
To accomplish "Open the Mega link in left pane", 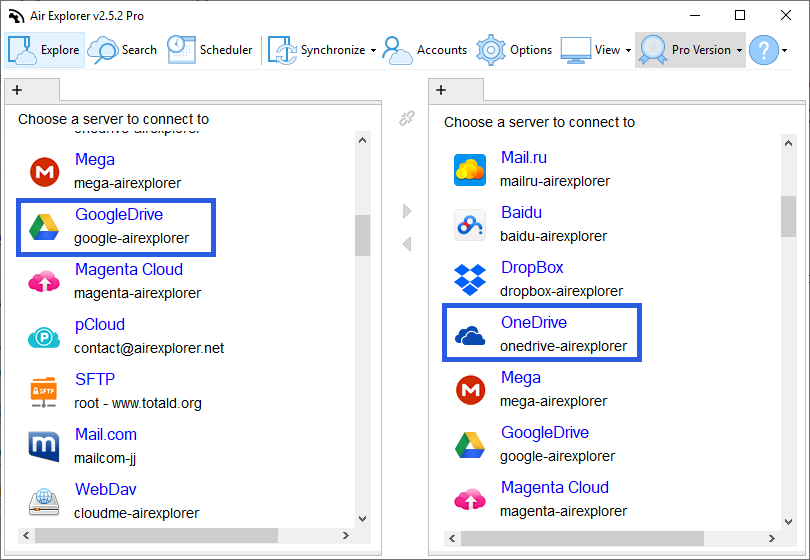I will (x=95, y=160).
